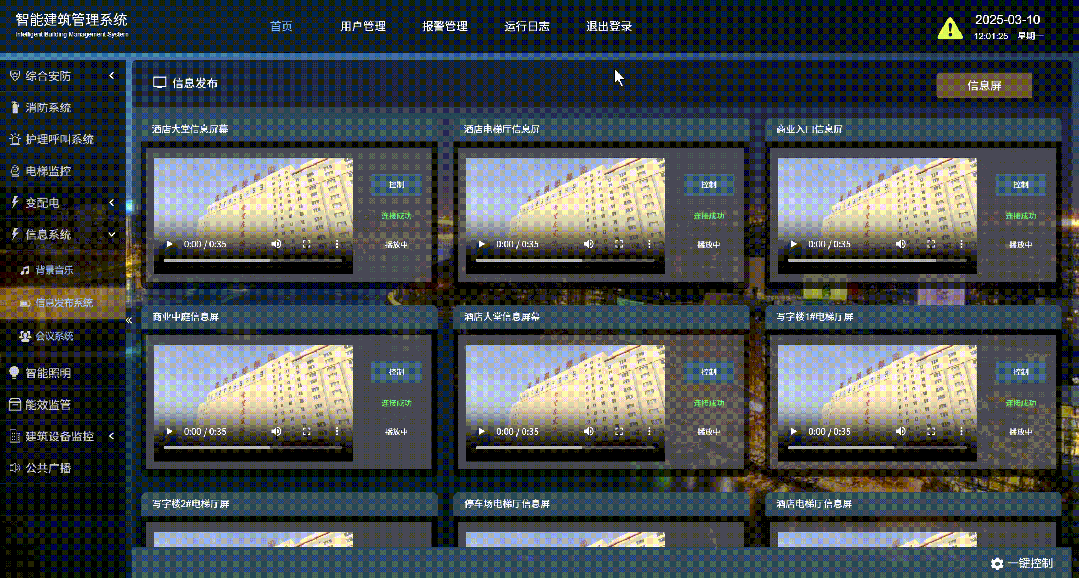Click the alarm icon of 护理呼叫系统
The height and width of the screenshot is (578, 1079).
(x=14, y=139)
